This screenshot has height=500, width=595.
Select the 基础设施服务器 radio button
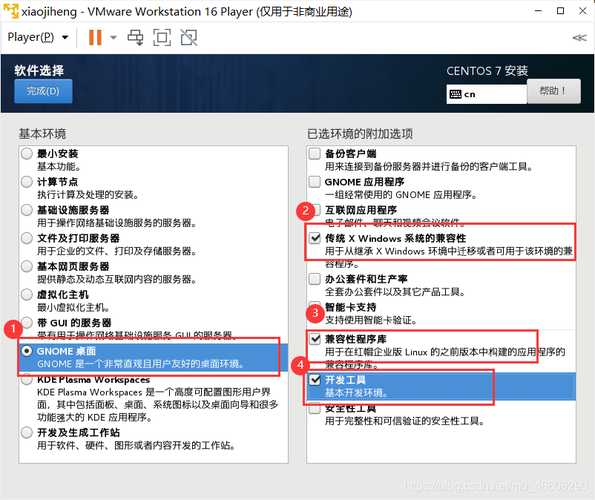pyautogui.click(x=27, y=210)
